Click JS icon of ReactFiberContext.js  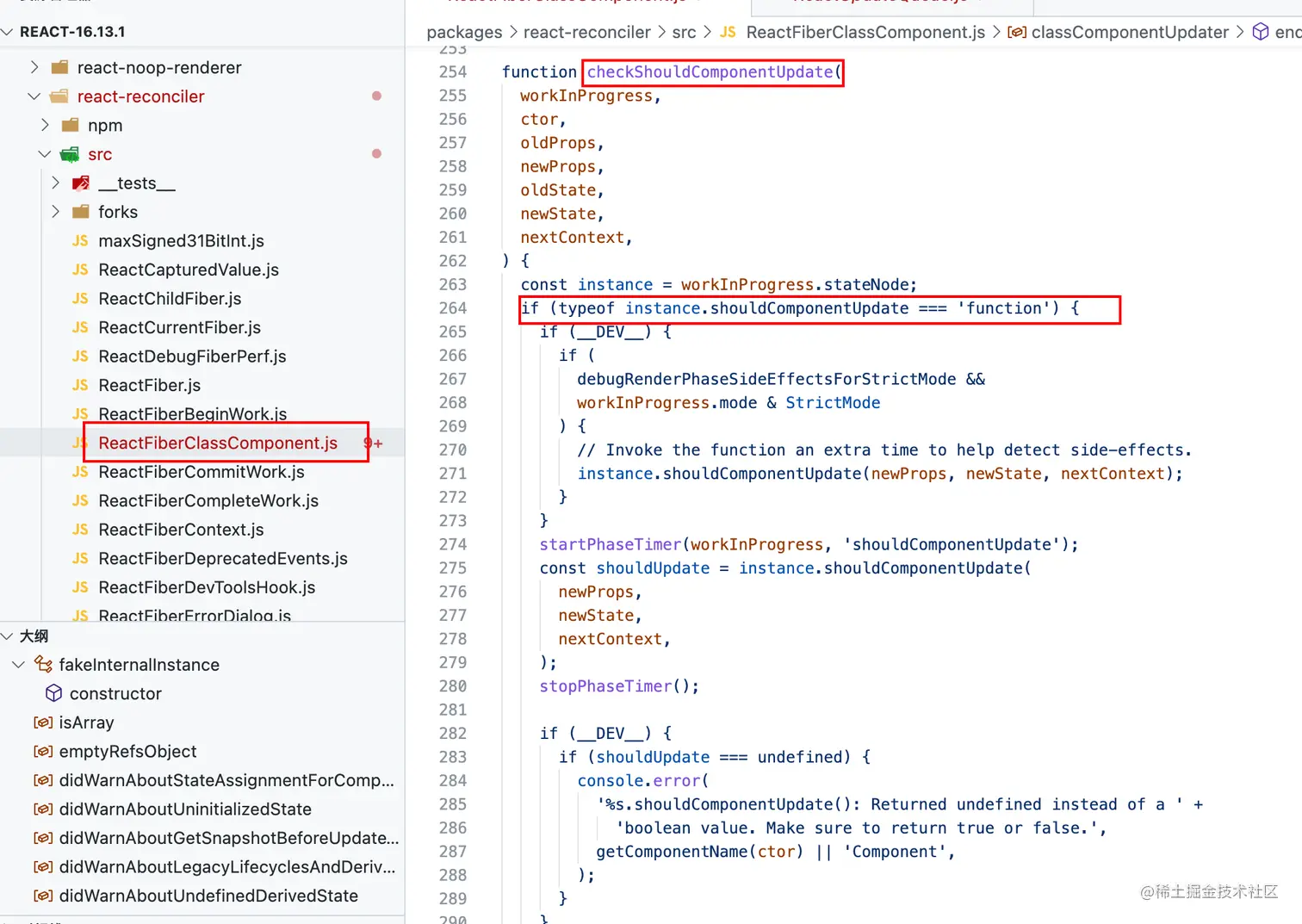click(80, 530)
